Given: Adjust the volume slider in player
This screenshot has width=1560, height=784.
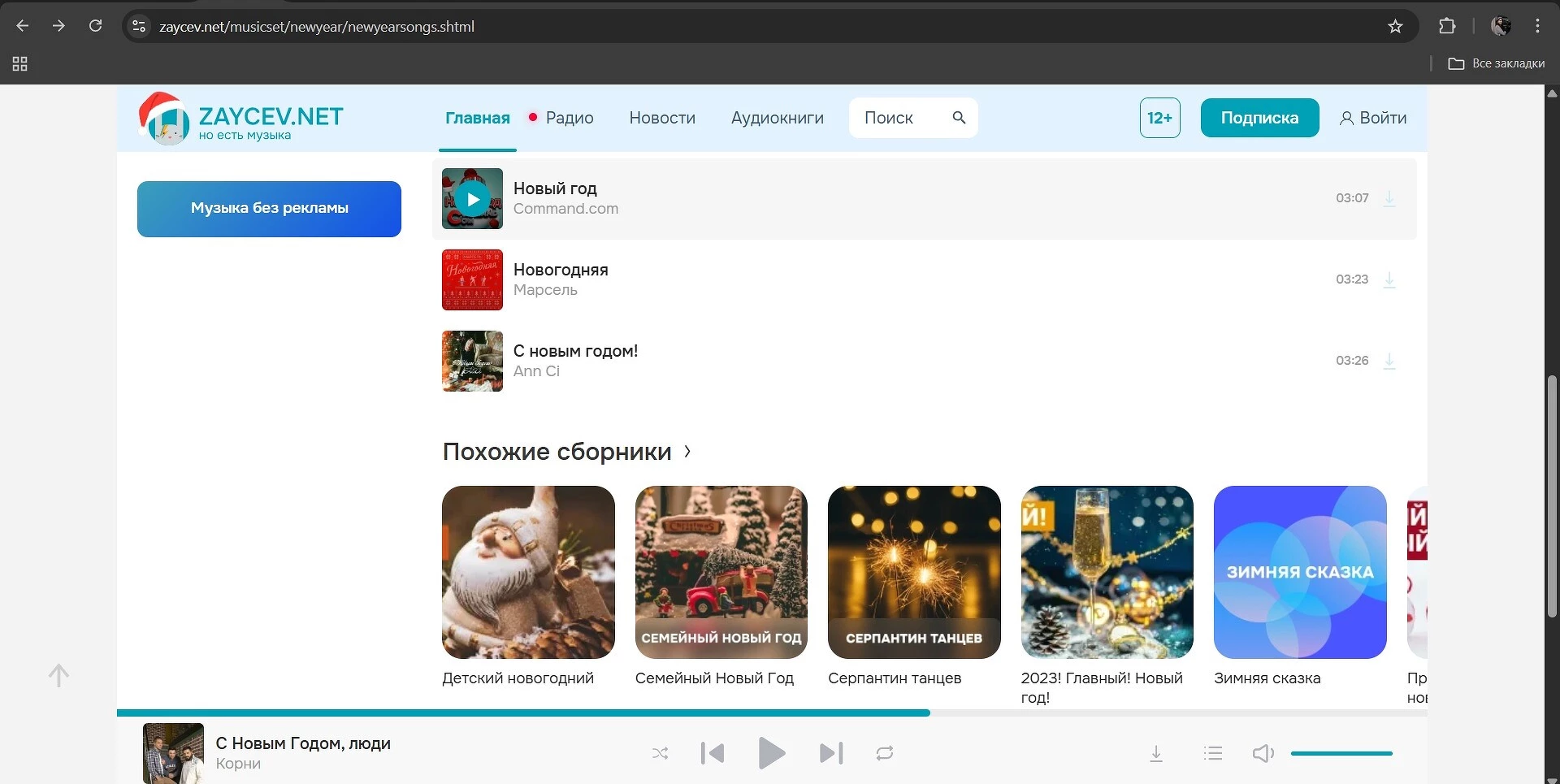Looking at the screenshot, I should (x=1341, y=754).
